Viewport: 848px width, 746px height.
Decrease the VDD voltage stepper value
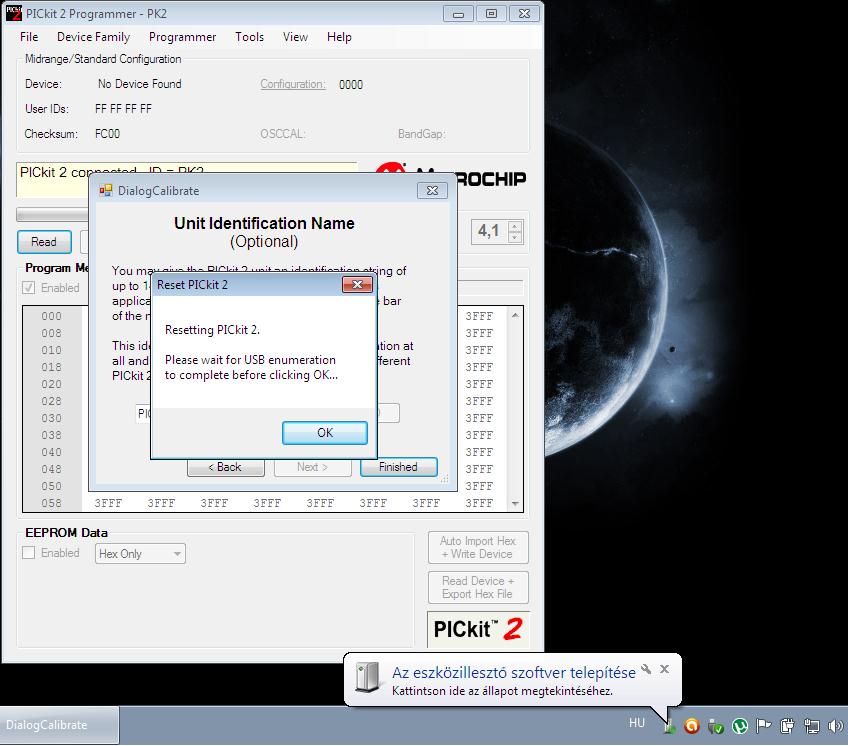coord(515,237)
